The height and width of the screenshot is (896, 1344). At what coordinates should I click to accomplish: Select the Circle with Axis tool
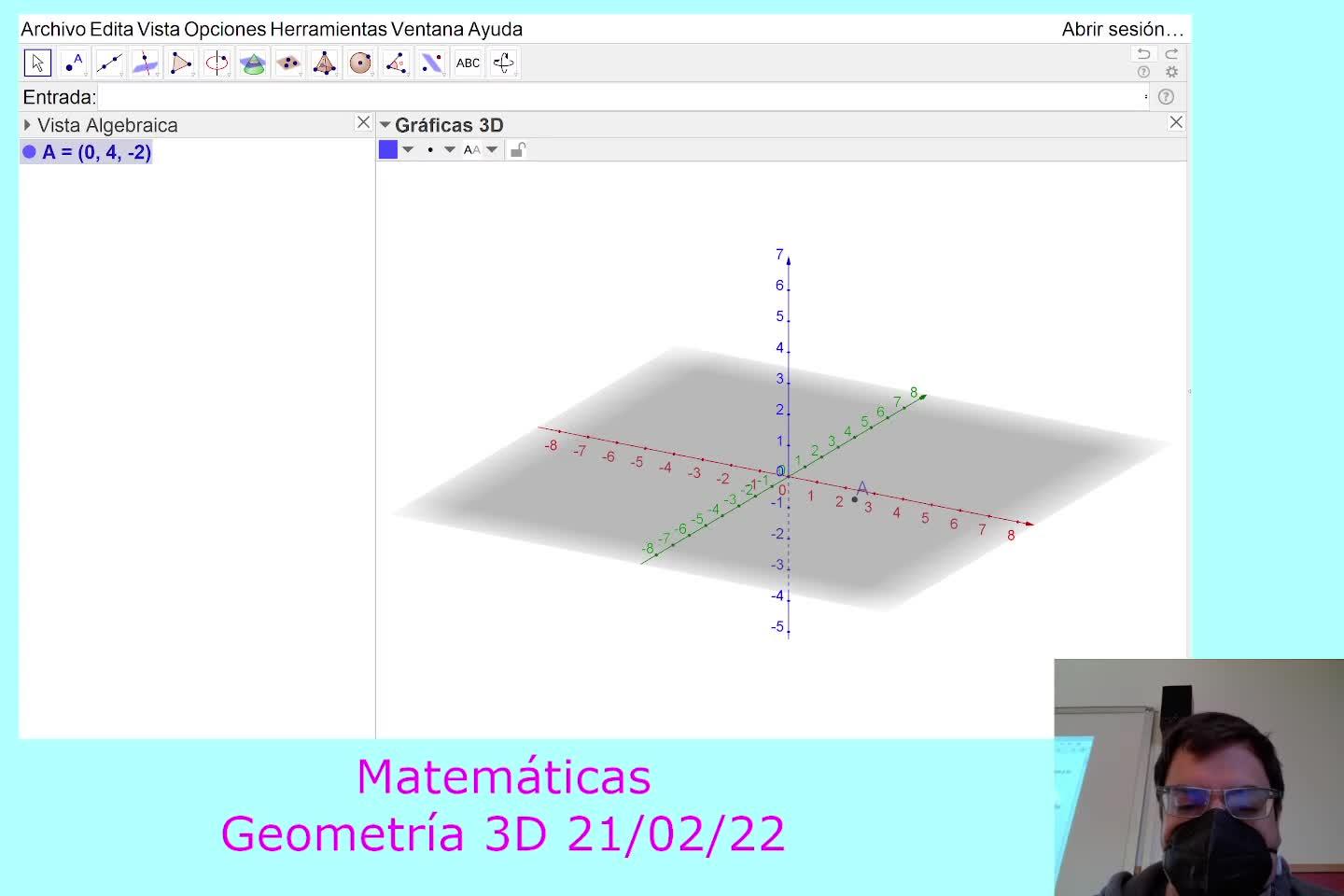(217, 63)
